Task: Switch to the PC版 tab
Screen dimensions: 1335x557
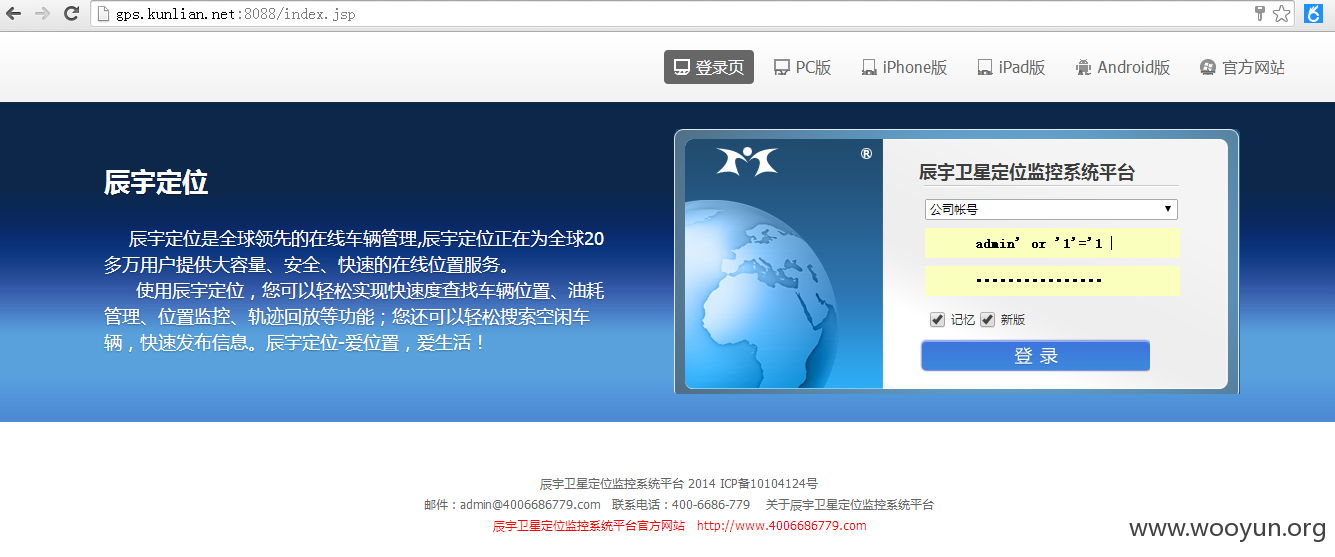Action: (803, 68)
